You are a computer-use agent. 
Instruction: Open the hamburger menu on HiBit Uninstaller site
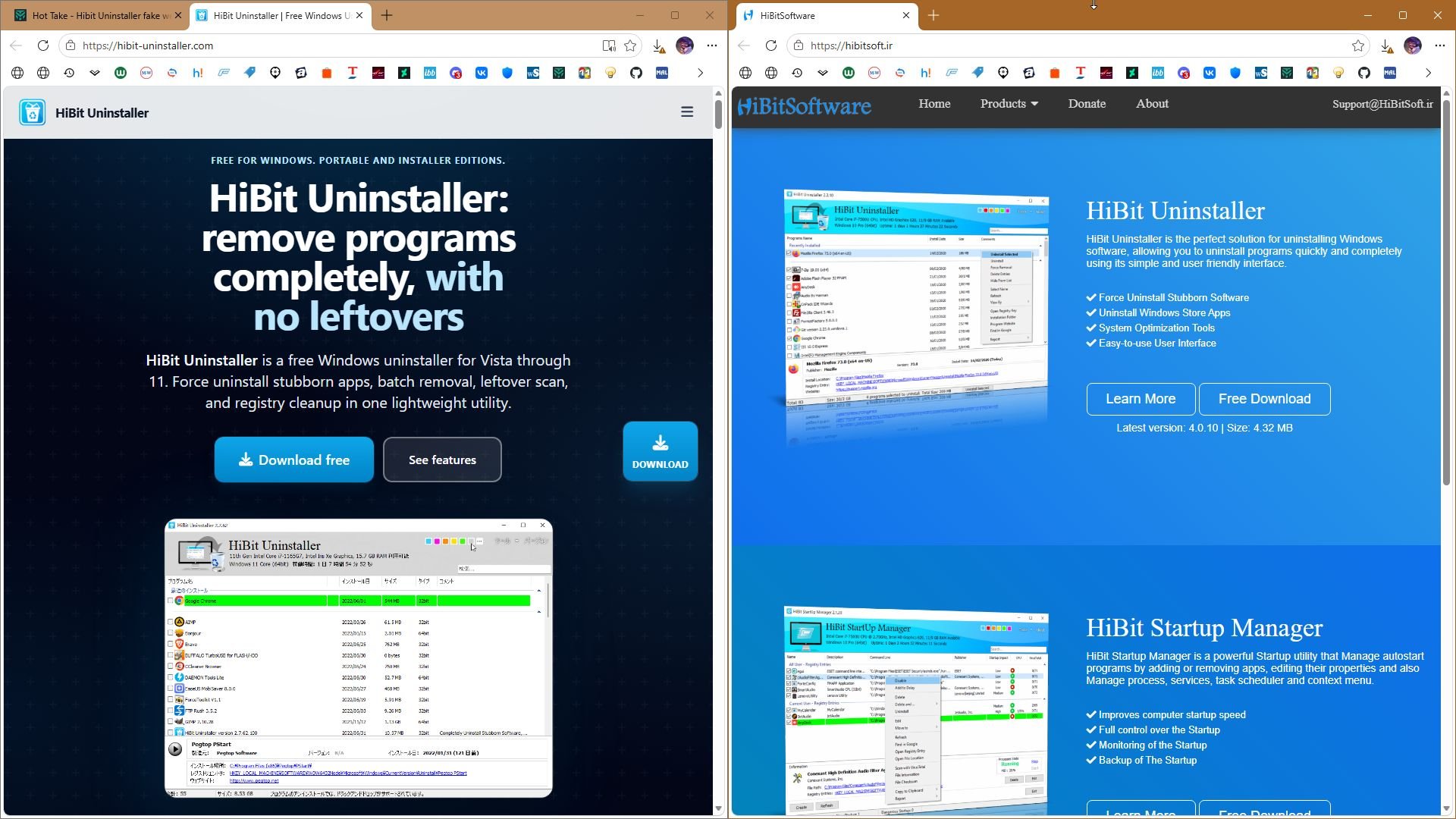(x=687, y=112)
